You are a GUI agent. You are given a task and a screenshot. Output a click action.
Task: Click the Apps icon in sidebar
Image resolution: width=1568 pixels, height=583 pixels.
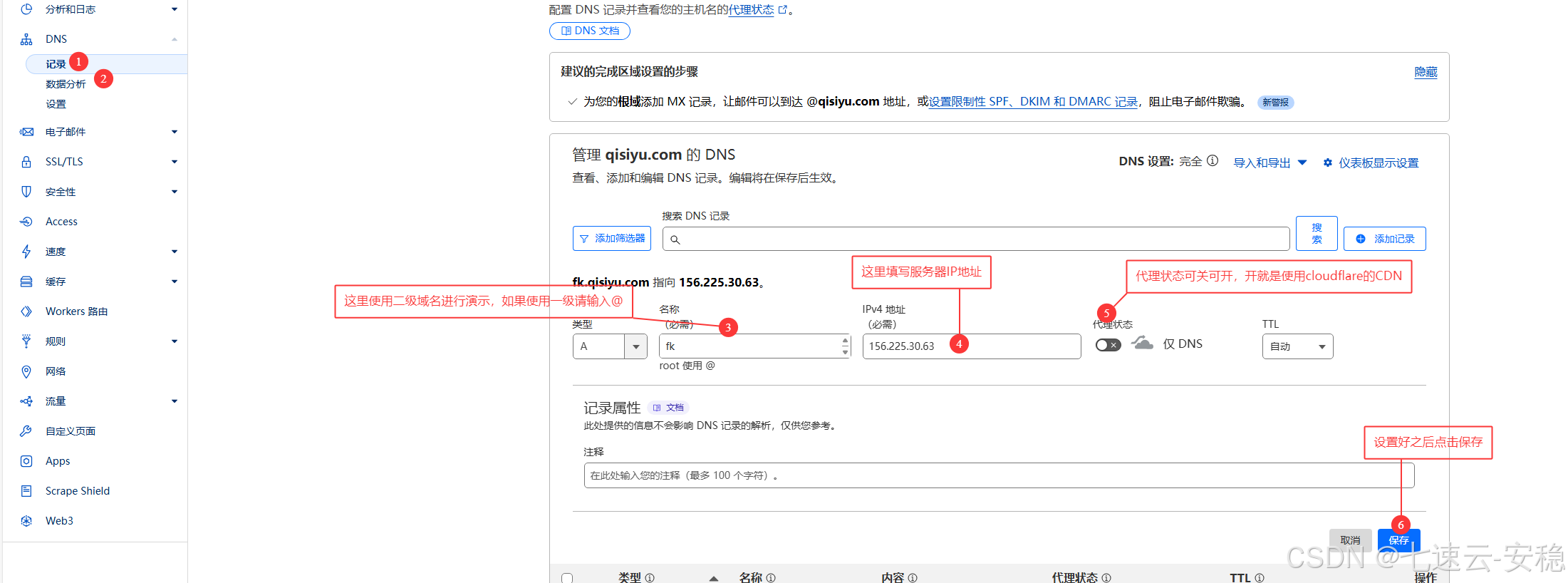coord(26,461)
